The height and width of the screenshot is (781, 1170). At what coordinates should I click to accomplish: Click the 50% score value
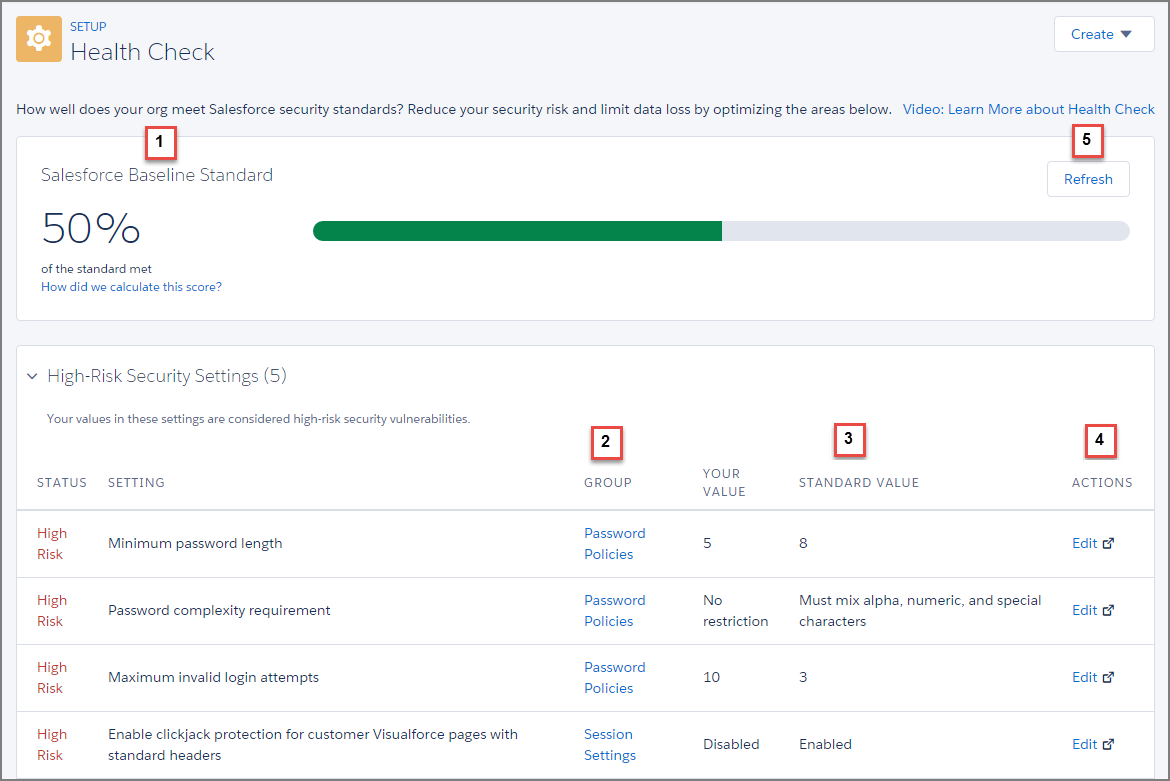click(91, 228)
